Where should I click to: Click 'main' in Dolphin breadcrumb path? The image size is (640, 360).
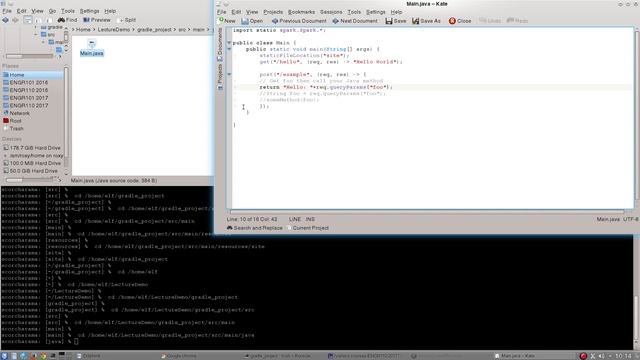pos(199,29)
